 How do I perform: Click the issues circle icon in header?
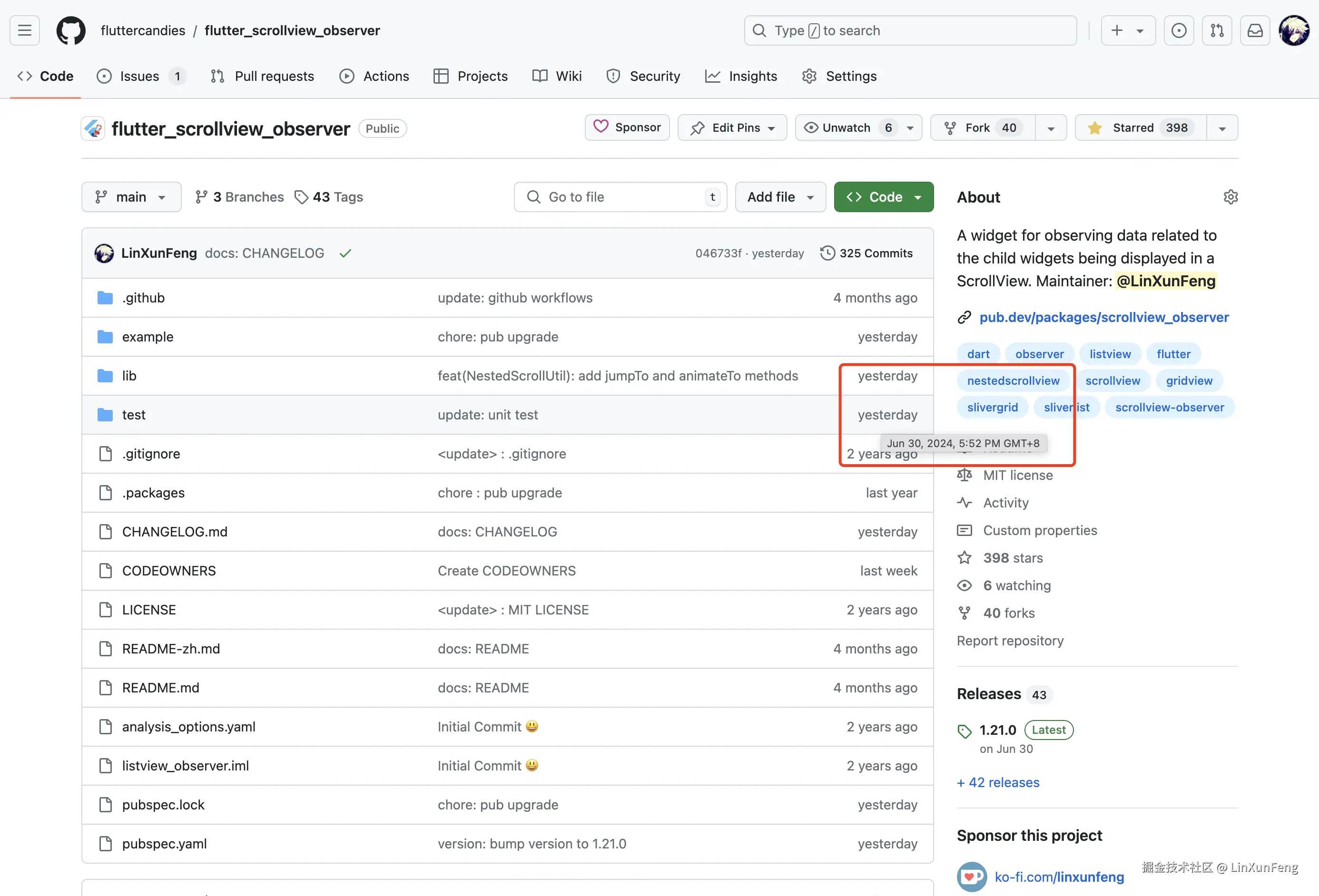[x=1179, y=30]
